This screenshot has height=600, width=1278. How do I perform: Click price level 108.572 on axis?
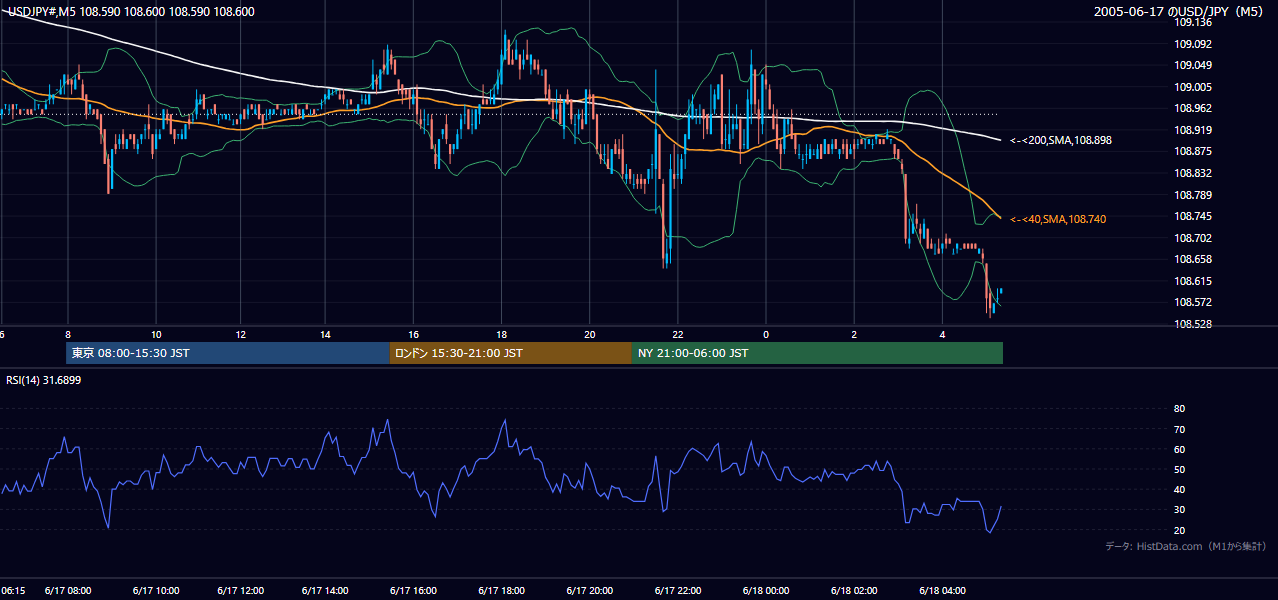(x=1193, y=302)
